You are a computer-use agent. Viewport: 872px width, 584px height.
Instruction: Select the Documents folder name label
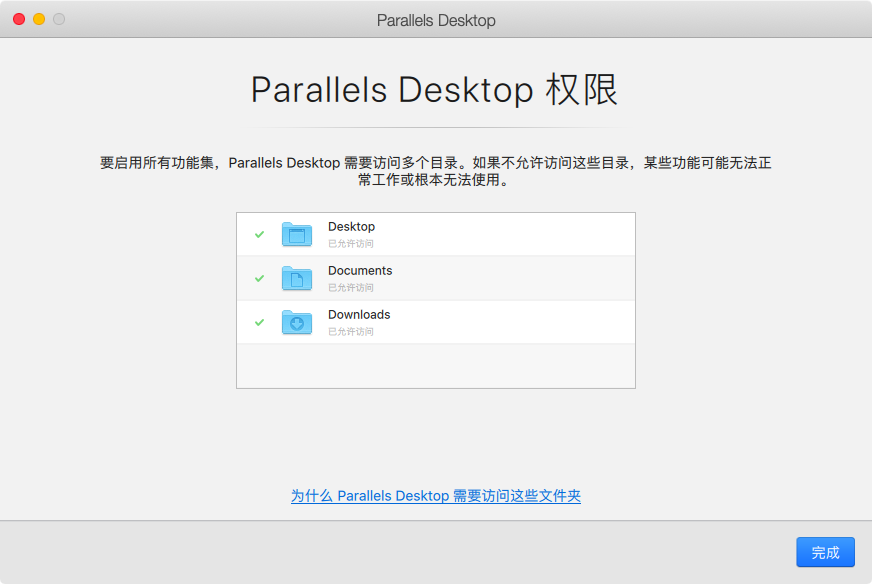click(360, 271)
